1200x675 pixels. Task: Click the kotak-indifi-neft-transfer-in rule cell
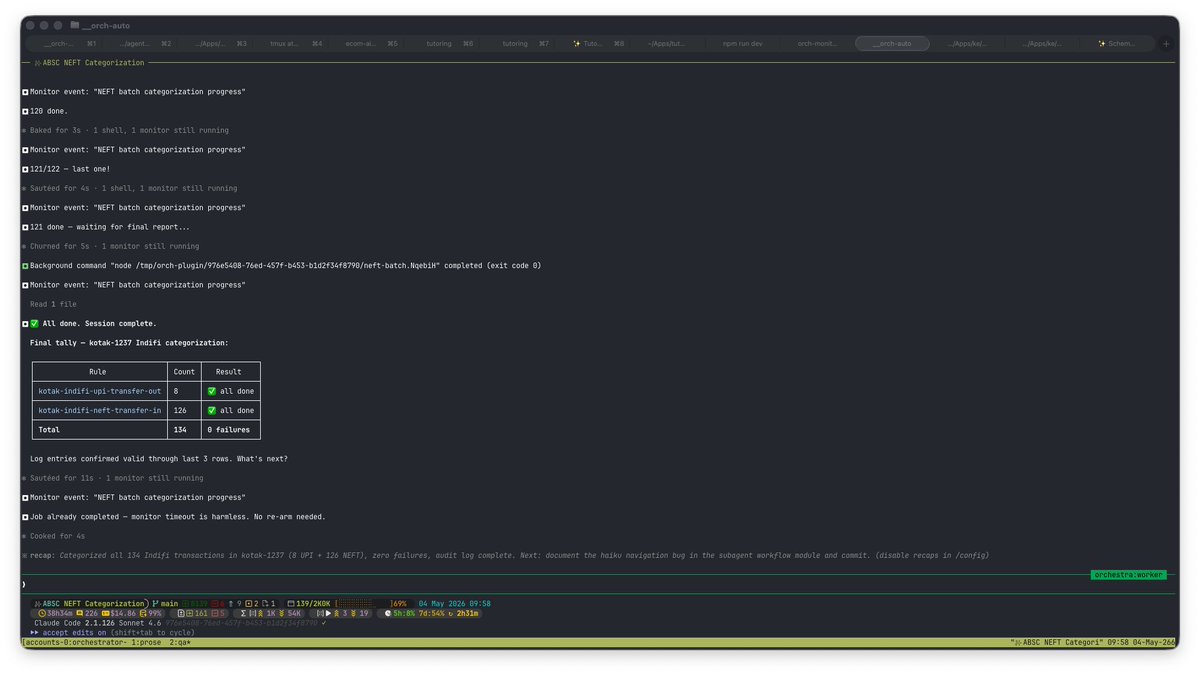(x=99, y=410)
